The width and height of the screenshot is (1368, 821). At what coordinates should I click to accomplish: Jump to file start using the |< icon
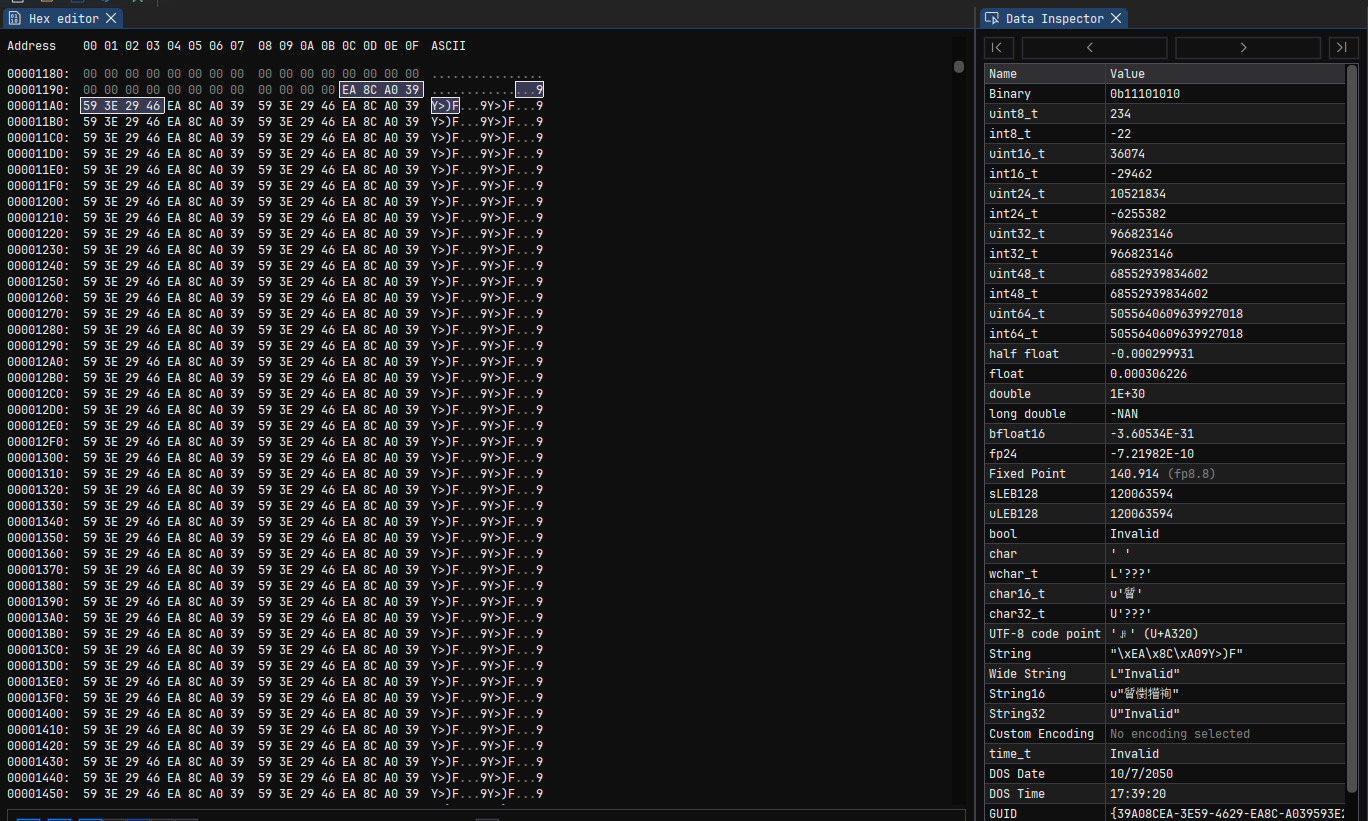click(x=997, y=47)
